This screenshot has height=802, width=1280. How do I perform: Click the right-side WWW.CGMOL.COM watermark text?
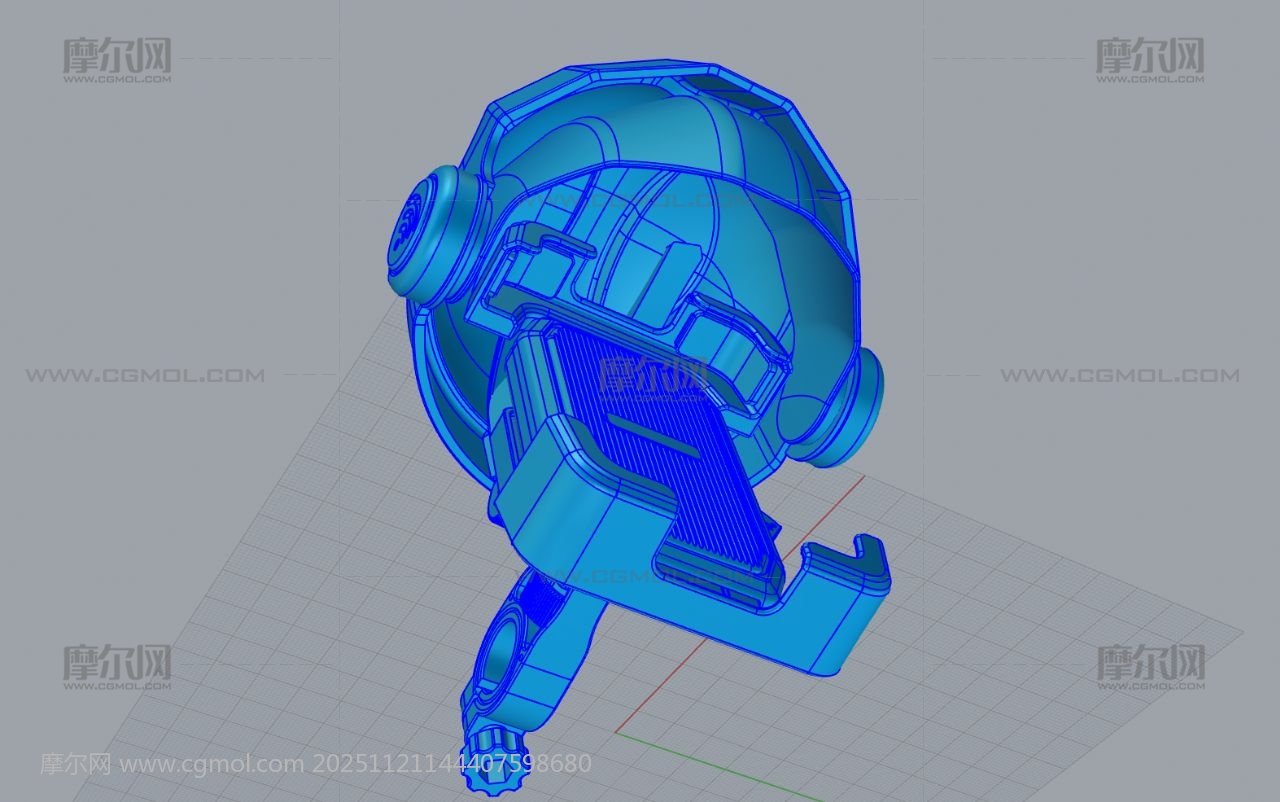[1119, 376]
